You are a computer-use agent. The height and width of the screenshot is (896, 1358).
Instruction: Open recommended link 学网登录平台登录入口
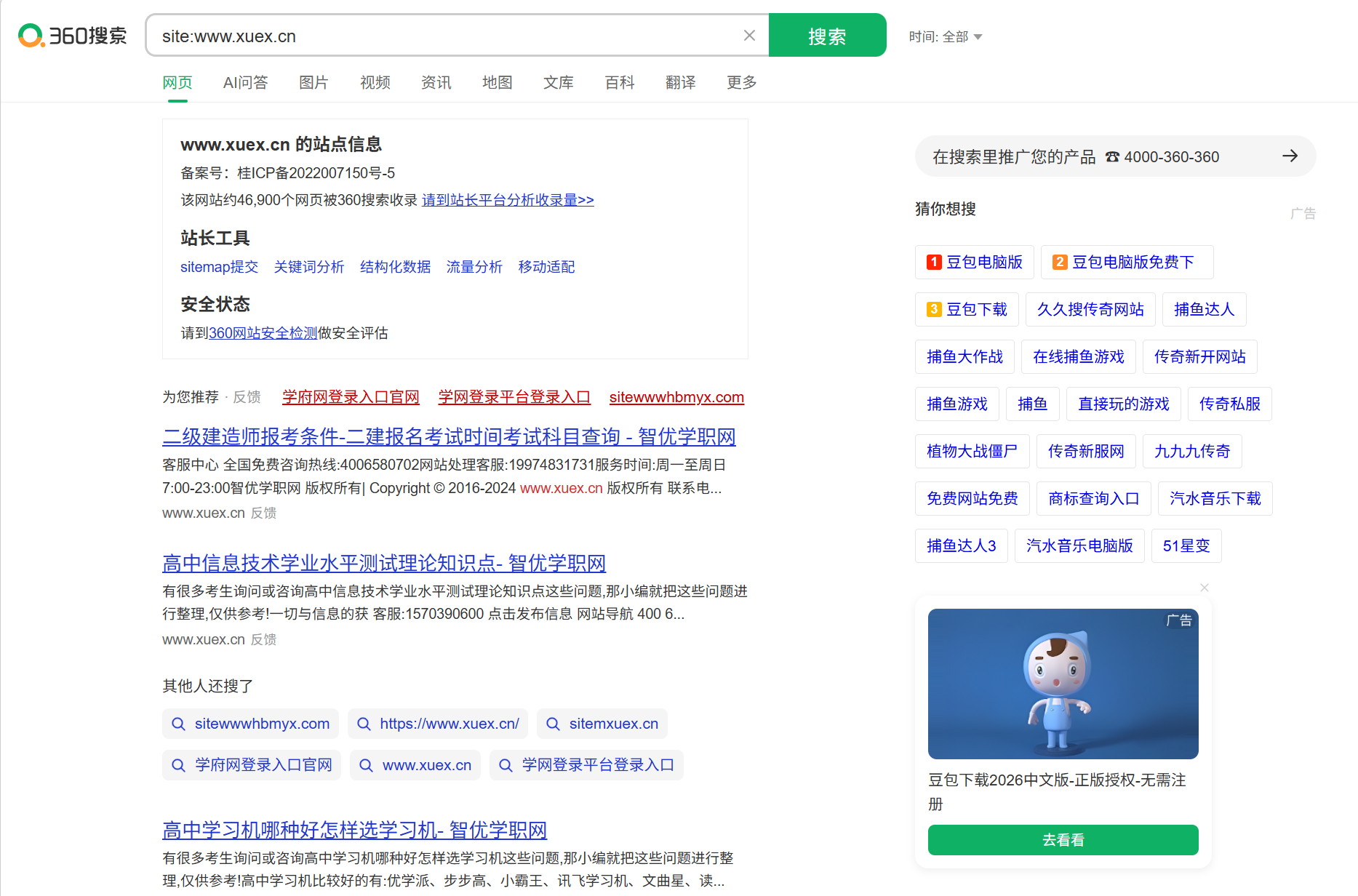click(514, 397)
